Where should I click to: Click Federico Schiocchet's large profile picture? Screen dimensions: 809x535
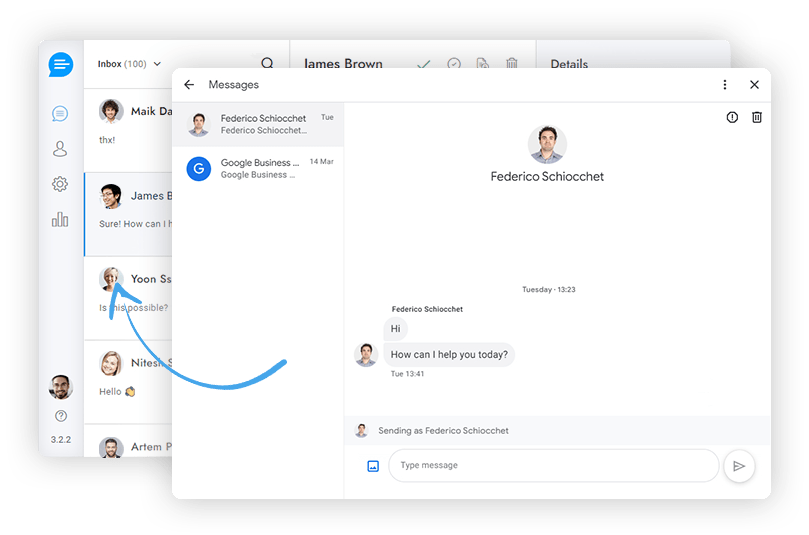(x=547, y=144)
